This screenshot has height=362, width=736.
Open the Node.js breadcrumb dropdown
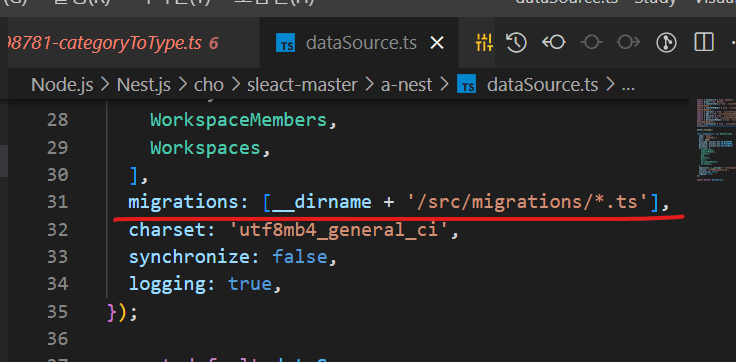point(62,85)
